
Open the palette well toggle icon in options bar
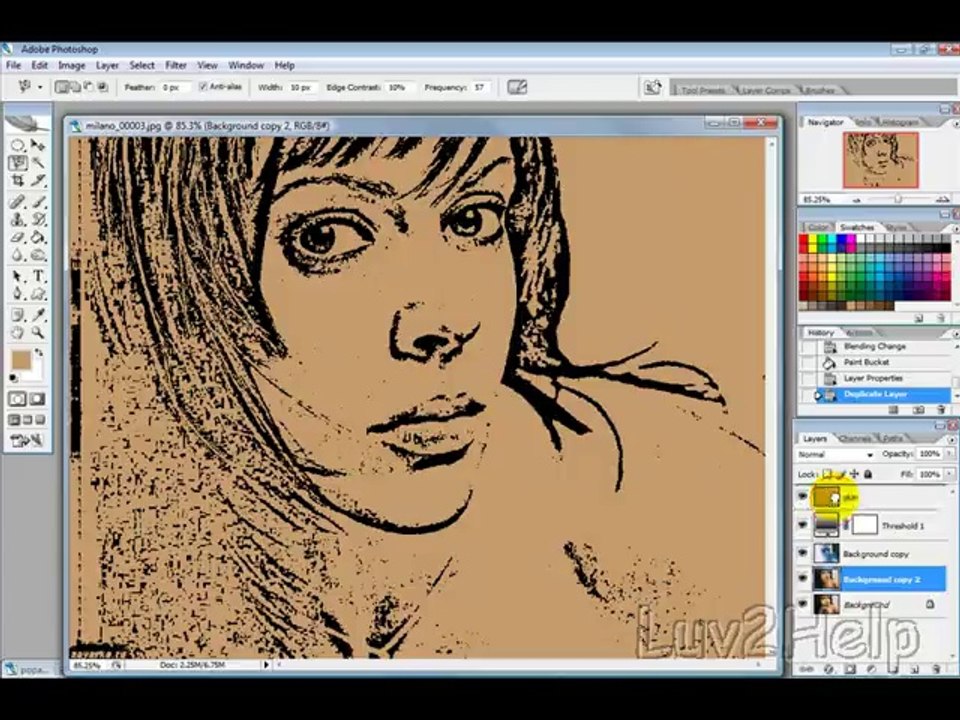point(653,88)
